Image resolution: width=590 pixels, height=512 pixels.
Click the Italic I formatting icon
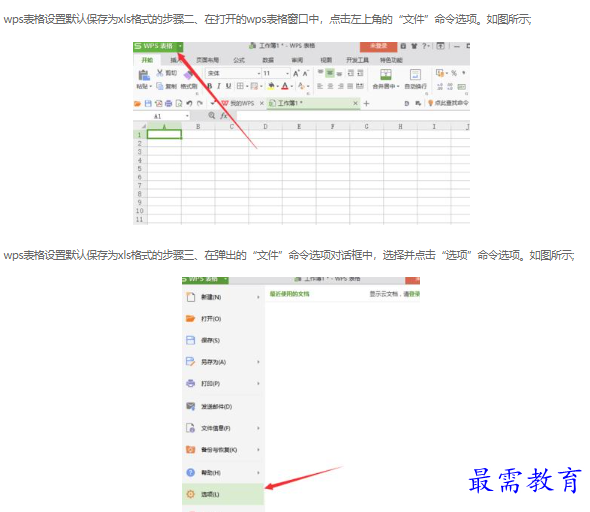click(x=219, y=86)
